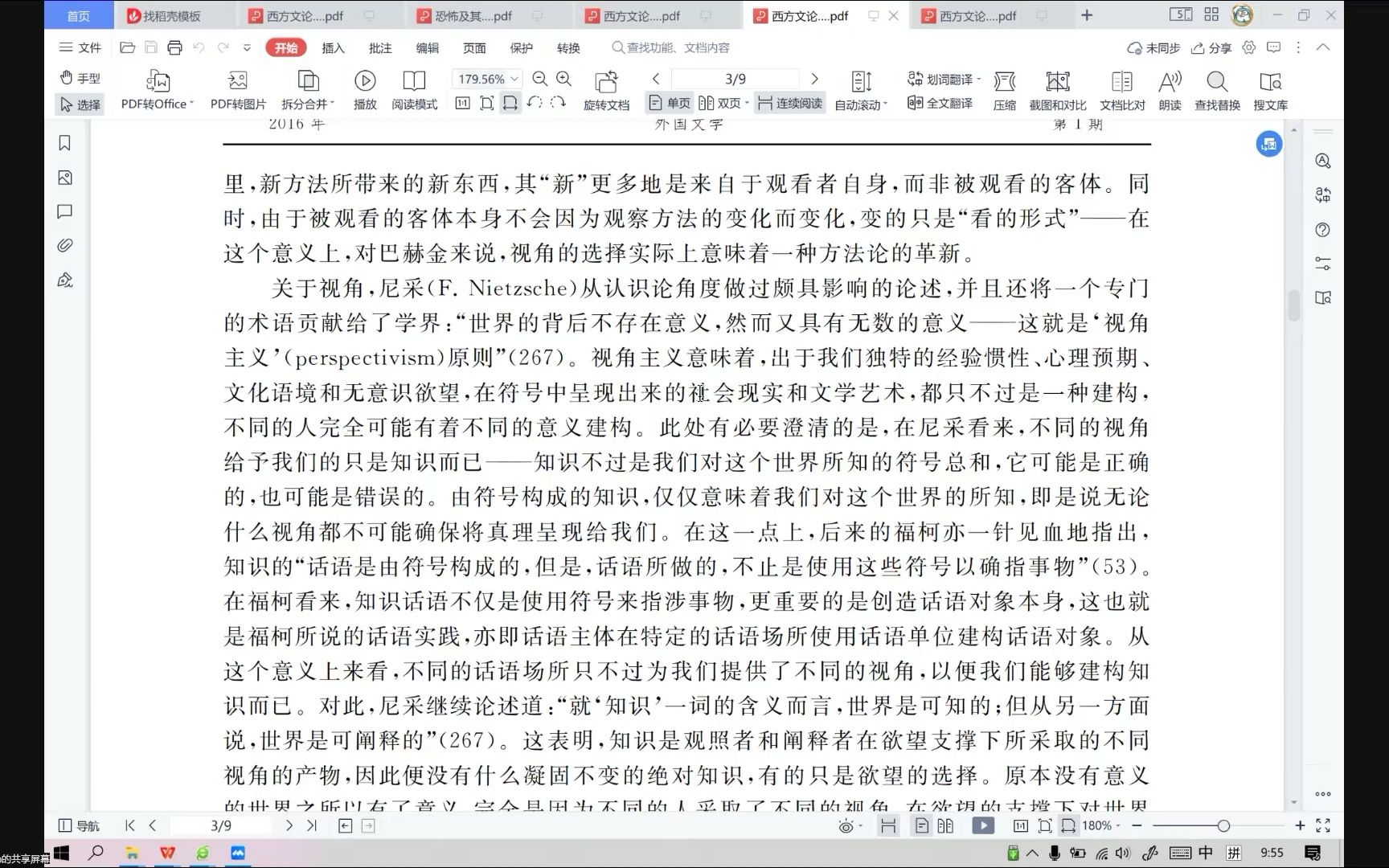Toggle double page (双页) layout
The width and height of the screenshot is (1389, 868).
coord(723,103)
